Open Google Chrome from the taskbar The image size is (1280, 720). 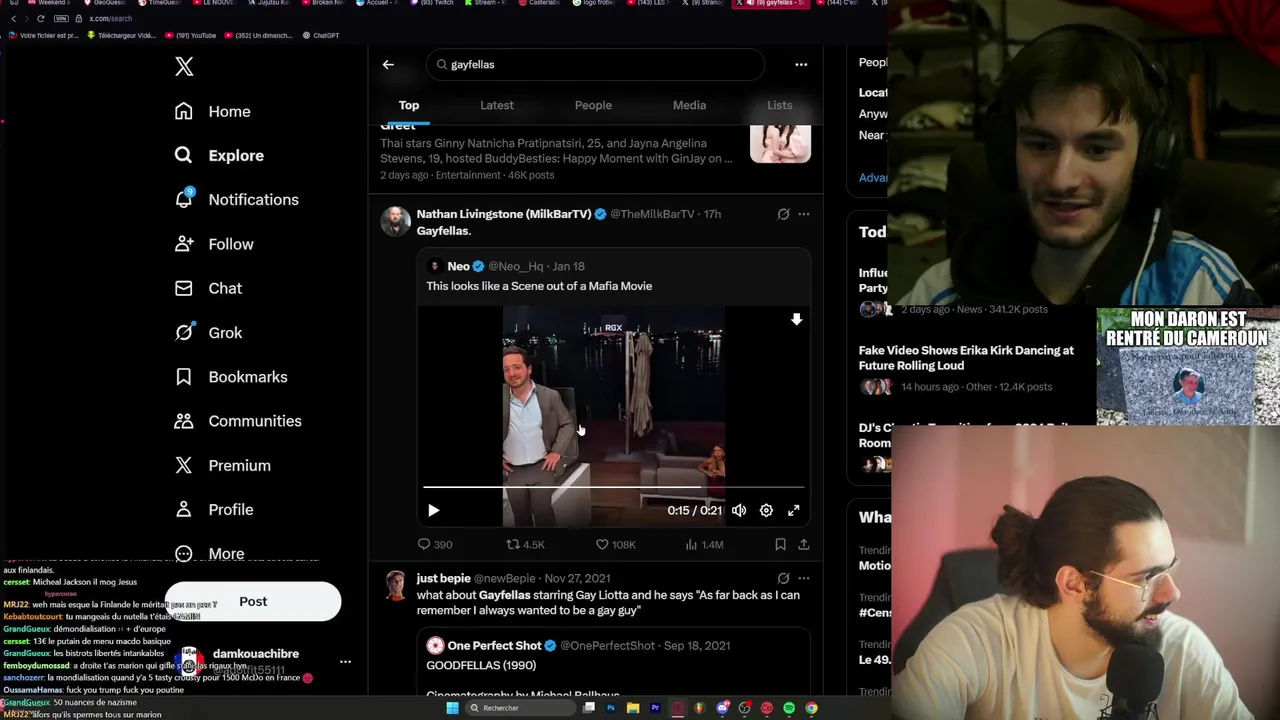811,708
